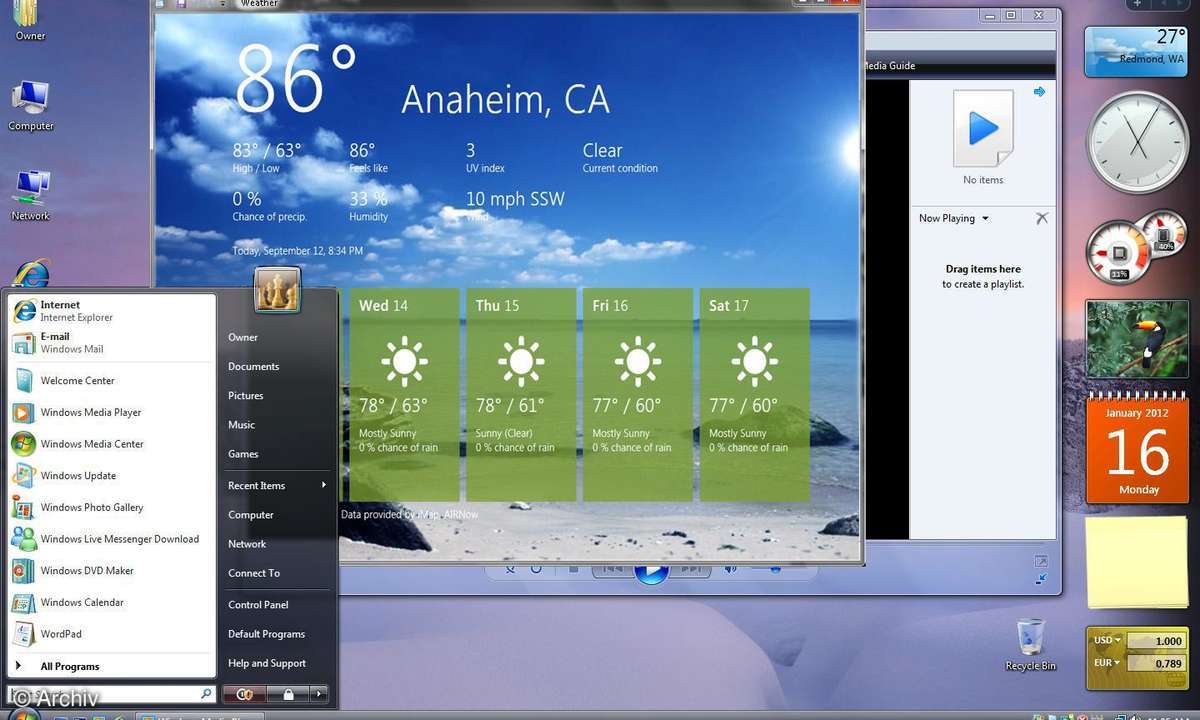Open the Owner folder on the desktop
1200x720 pixels.
tap(30, 21)
